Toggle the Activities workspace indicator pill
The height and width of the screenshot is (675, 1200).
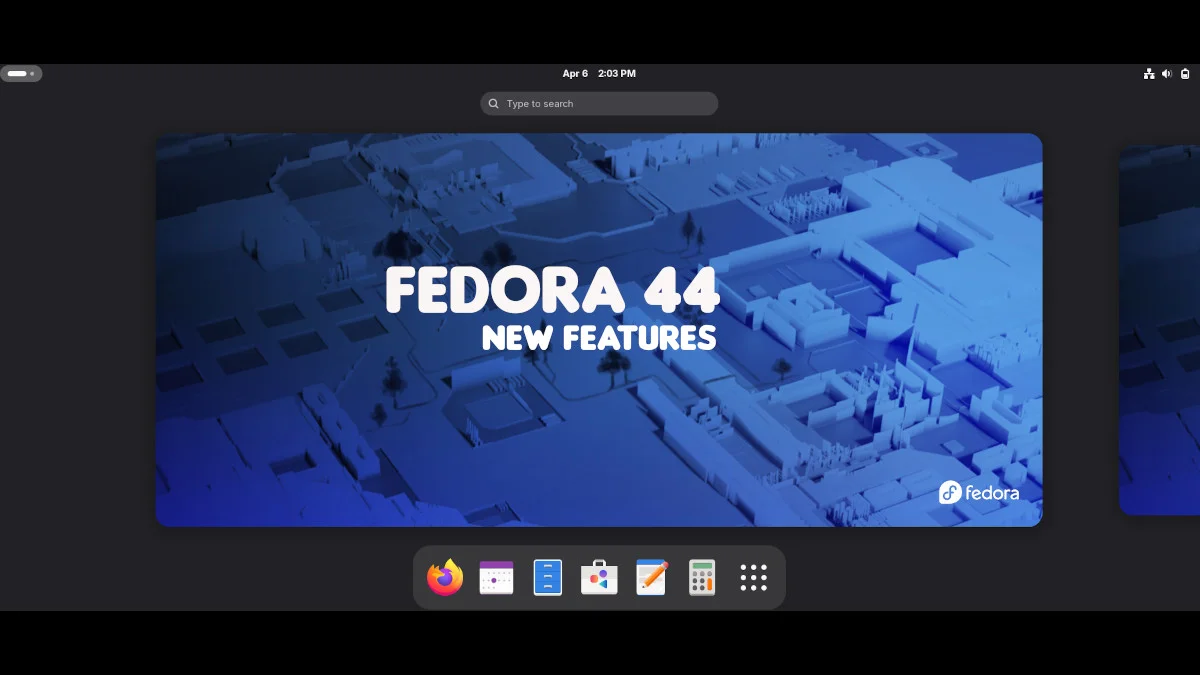point(21,74)
